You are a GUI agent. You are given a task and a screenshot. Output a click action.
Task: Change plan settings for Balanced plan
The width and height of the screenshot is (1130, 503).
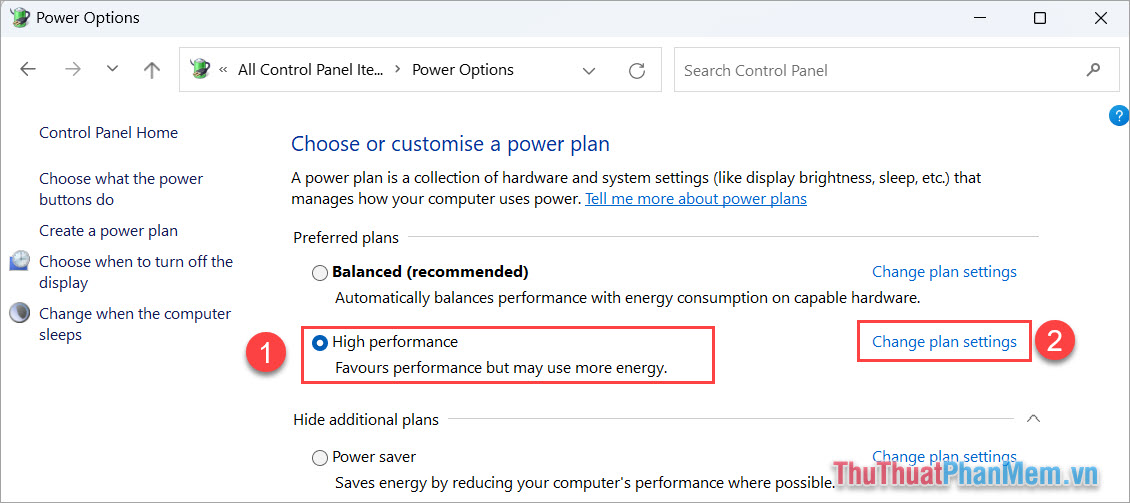(x=944, y=272)
